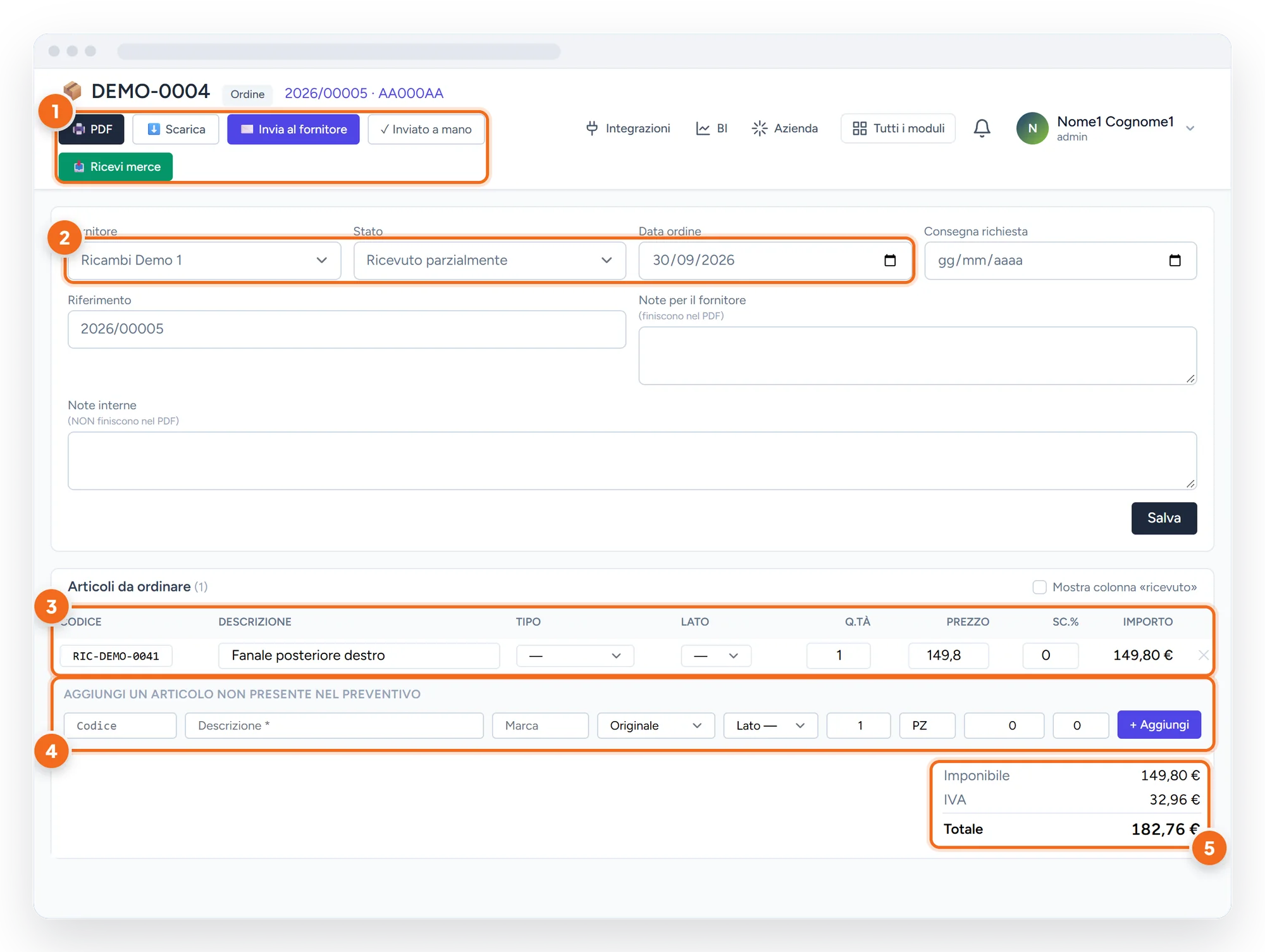
Task: Open the BI analytics menu
Action: tap(712, 128)
